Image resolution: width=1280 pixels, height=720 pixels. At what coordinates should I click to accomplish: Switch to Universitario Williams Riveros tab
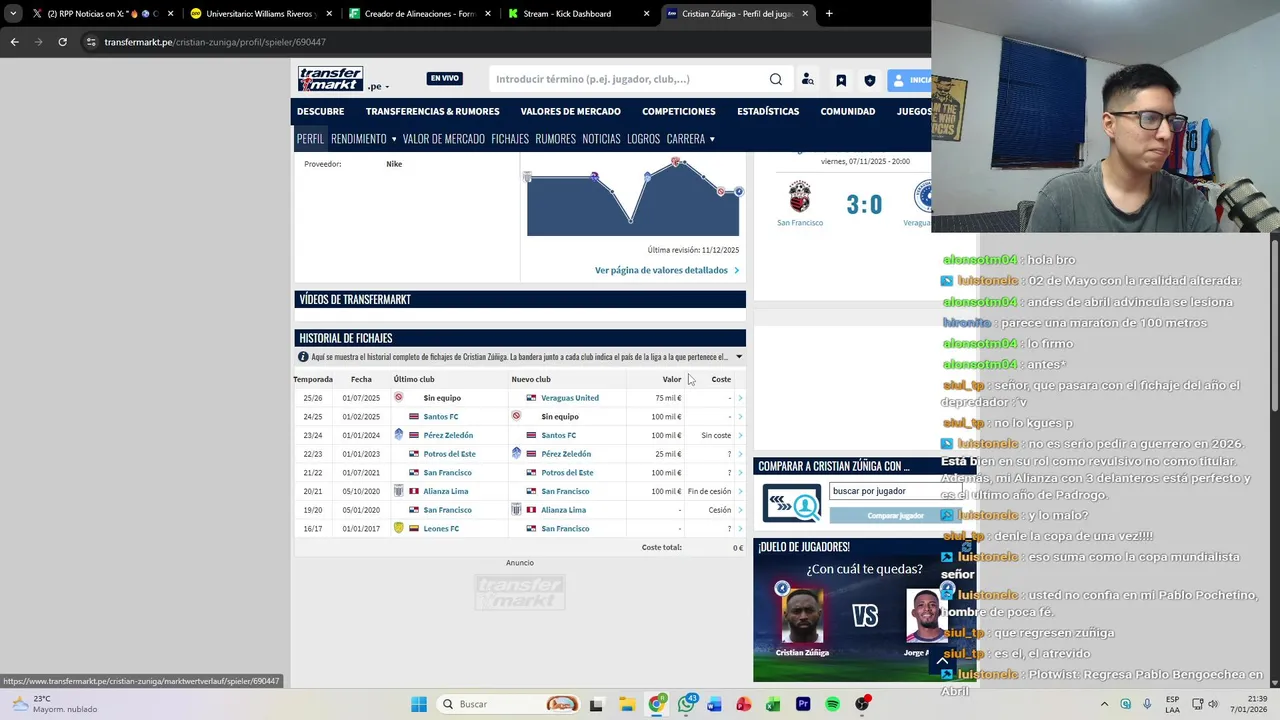[260, 14]
